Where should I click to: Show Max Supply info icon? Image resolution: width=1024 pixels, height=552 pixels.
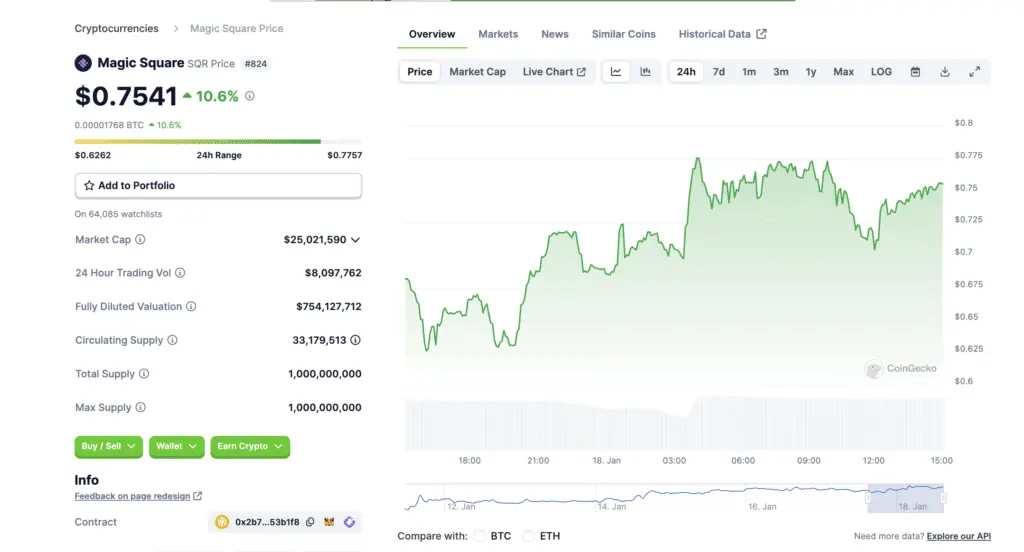[x=141, y=408]
